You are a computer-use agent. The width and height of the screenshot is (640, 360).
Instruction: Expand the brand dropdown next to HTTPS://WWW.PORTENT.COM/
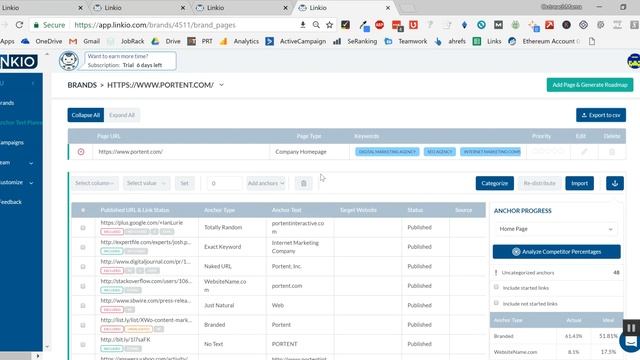(x=222, y=85)
